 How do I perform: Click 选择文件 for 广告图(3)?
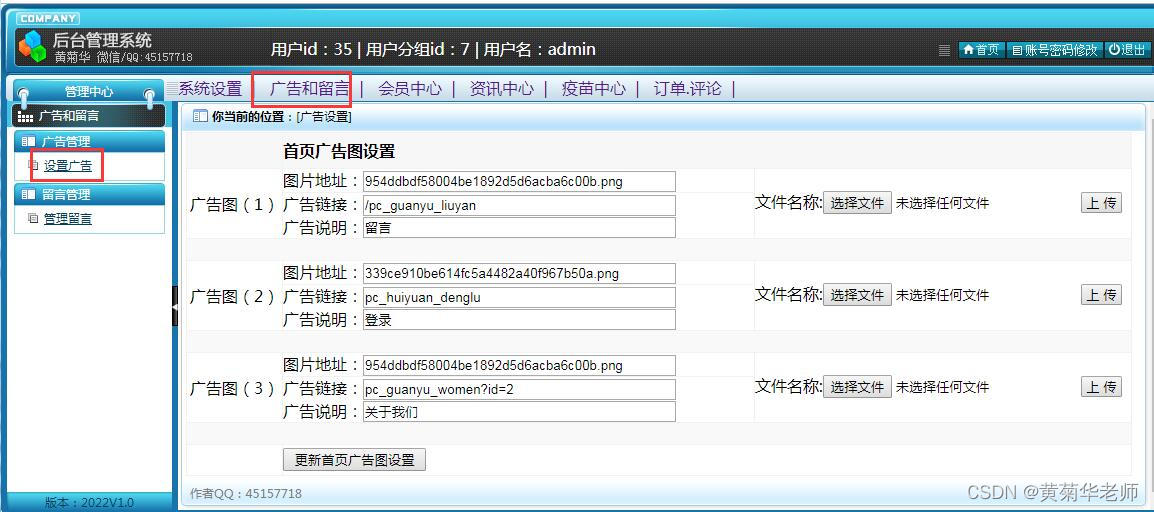(x=857, y=387)
